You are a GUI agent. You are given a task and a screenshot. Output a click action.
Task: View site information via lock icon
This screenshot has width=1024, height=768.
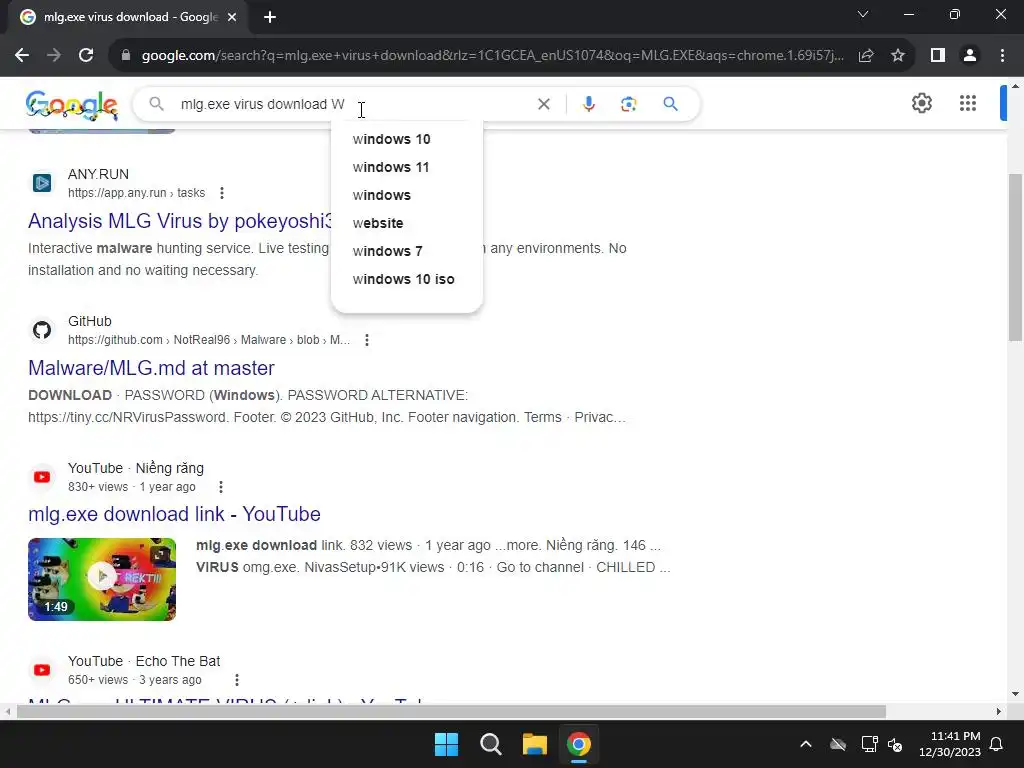tap(126, 56)
